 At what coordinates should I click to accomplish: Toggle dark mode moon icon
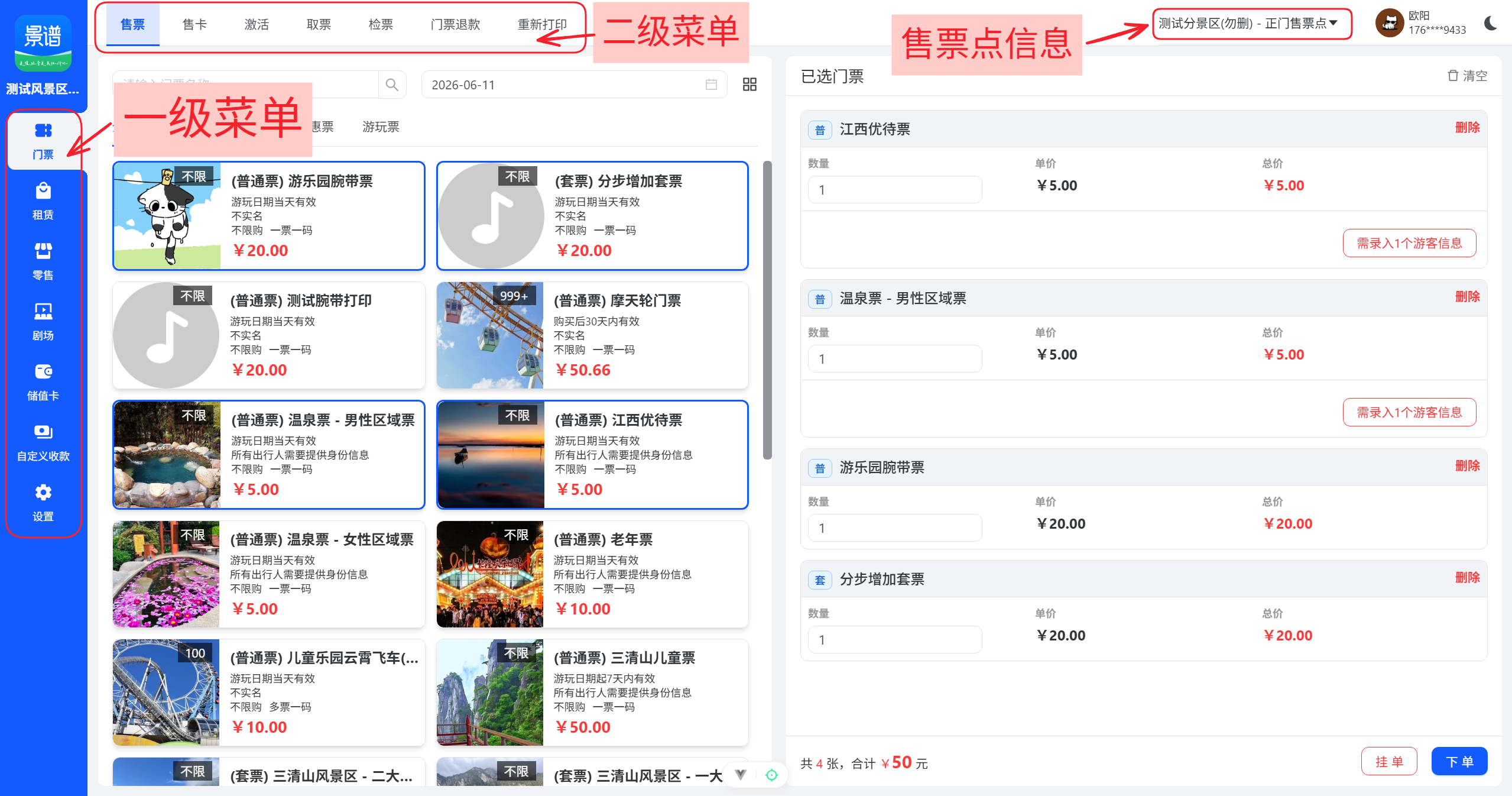tap(1491, 23)
